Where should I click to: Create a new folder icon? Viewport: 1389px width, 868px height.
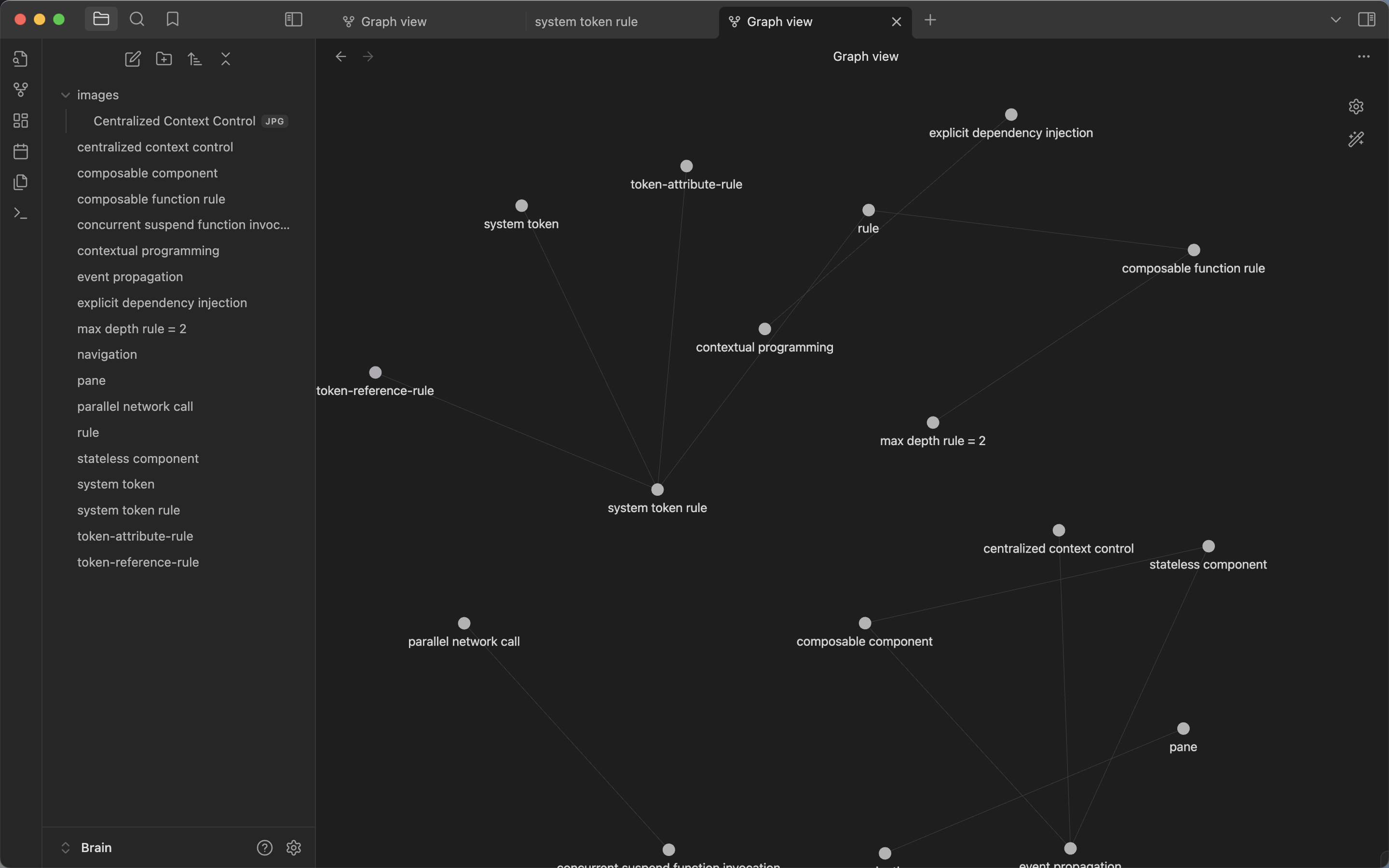pos(163,58)
